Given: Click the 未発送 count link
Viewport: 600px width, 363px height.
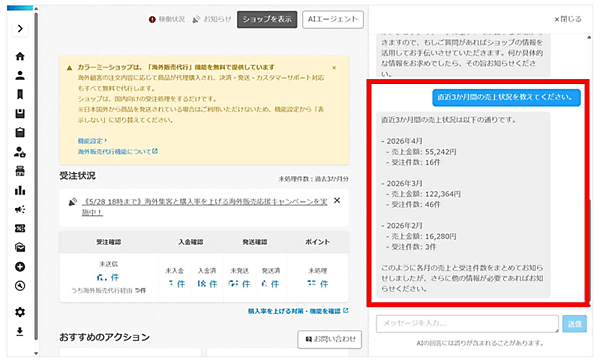Looking at the screenshot, I should (x=239, y=284).
